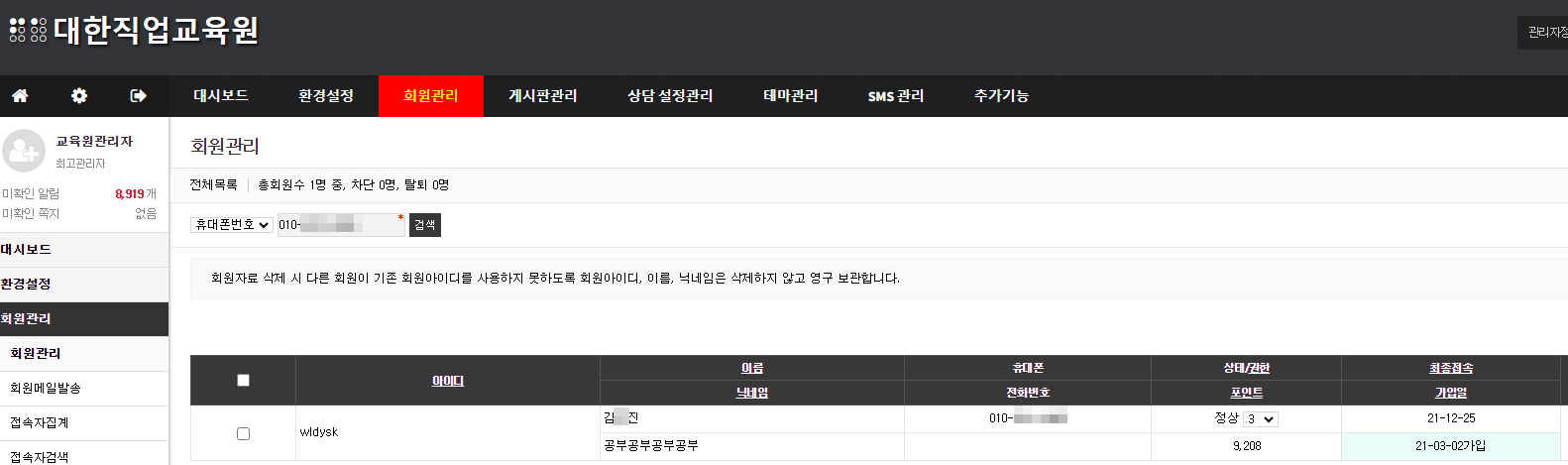Open 회원메일발송 in the sidebar
The image size is (1568, 465).
coord(46,389)
